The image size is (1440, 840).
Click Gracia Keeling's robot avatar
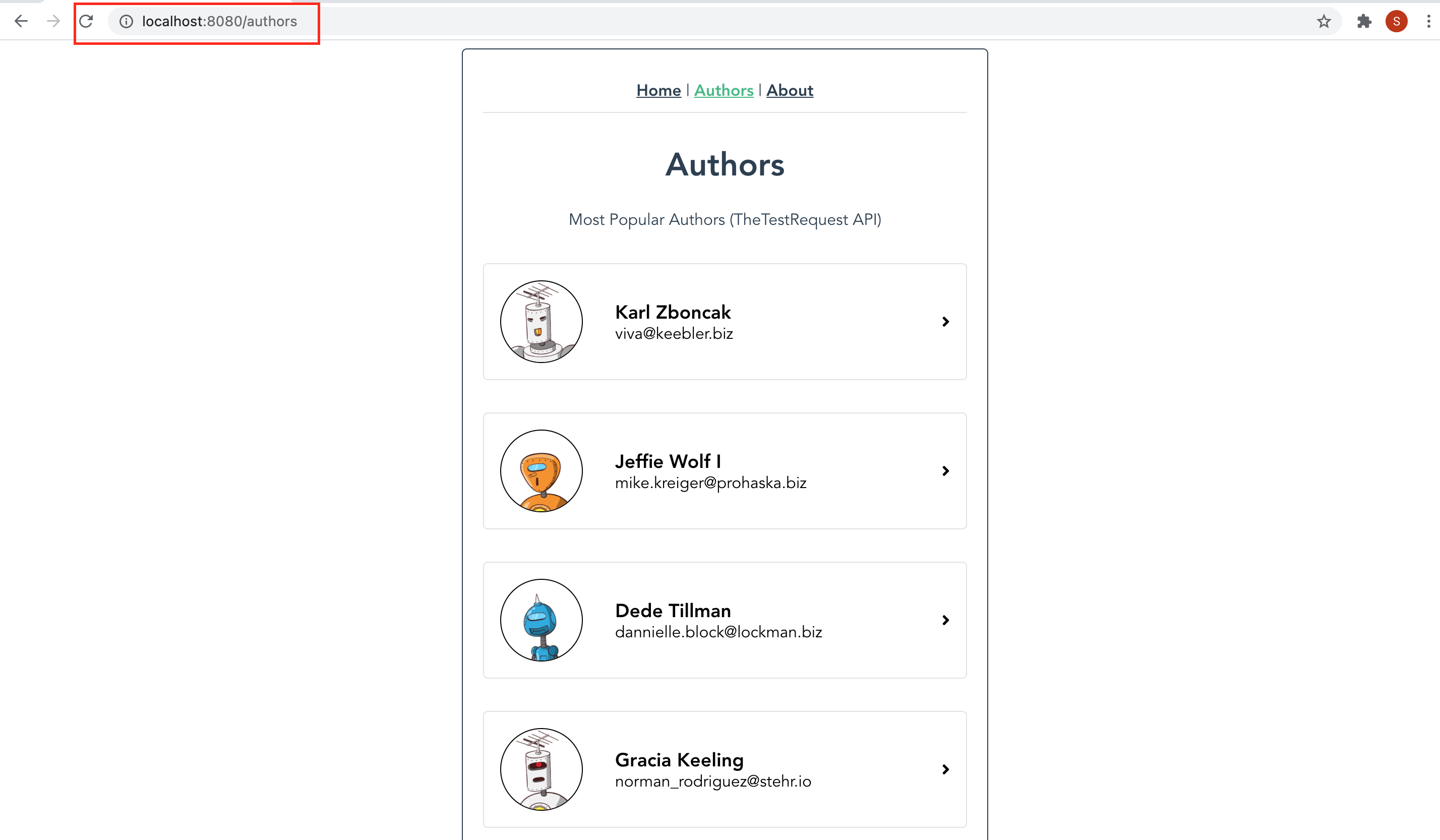pos(541,769)
